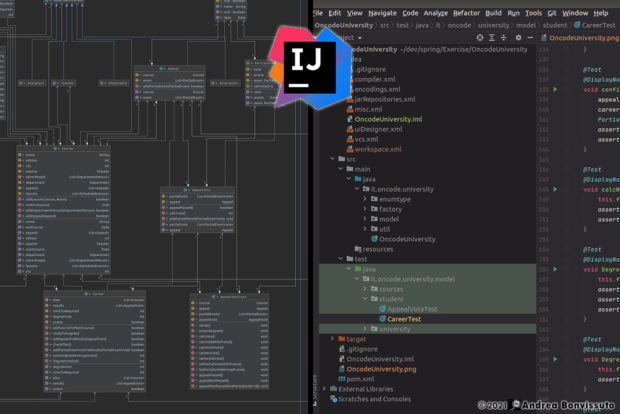This screenshot has width=620, height=414.
Task: Click the Collapse All icon in Project toolbar
Action: click(x=503, y=38)
